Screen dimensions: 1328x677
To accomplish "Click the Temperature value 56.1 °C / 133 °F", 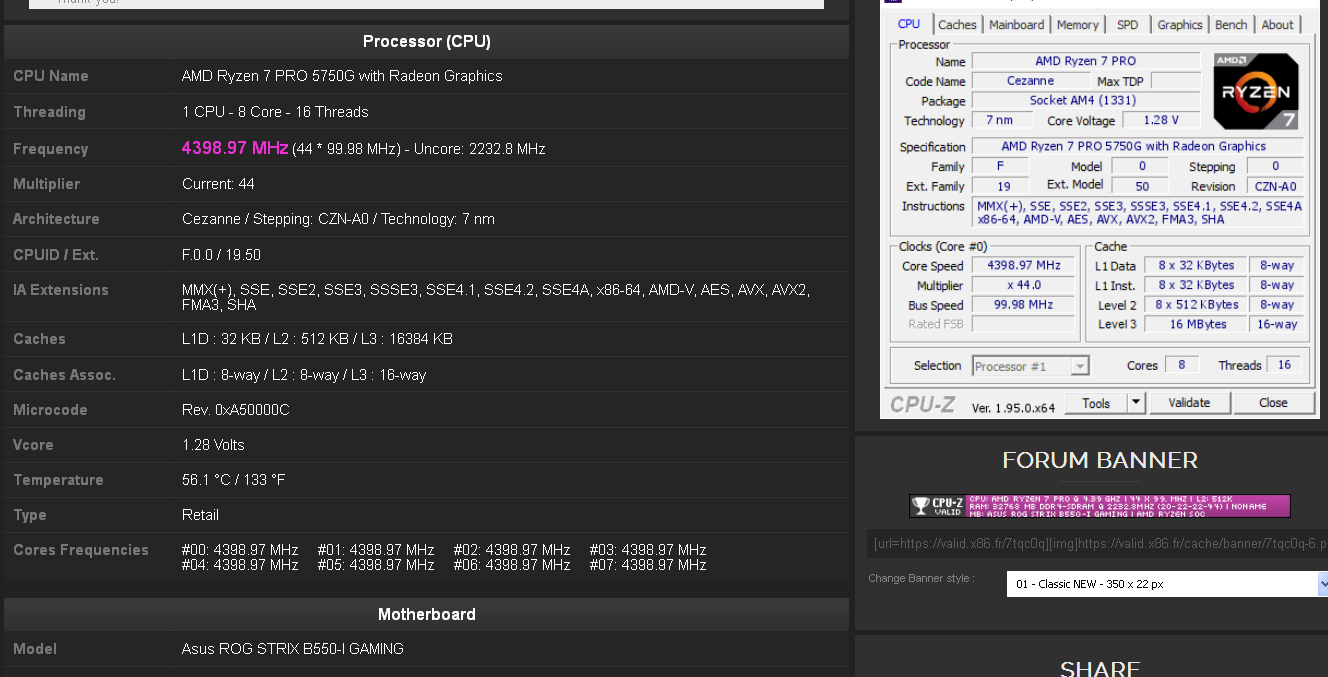I will click(x=234, y=480).
